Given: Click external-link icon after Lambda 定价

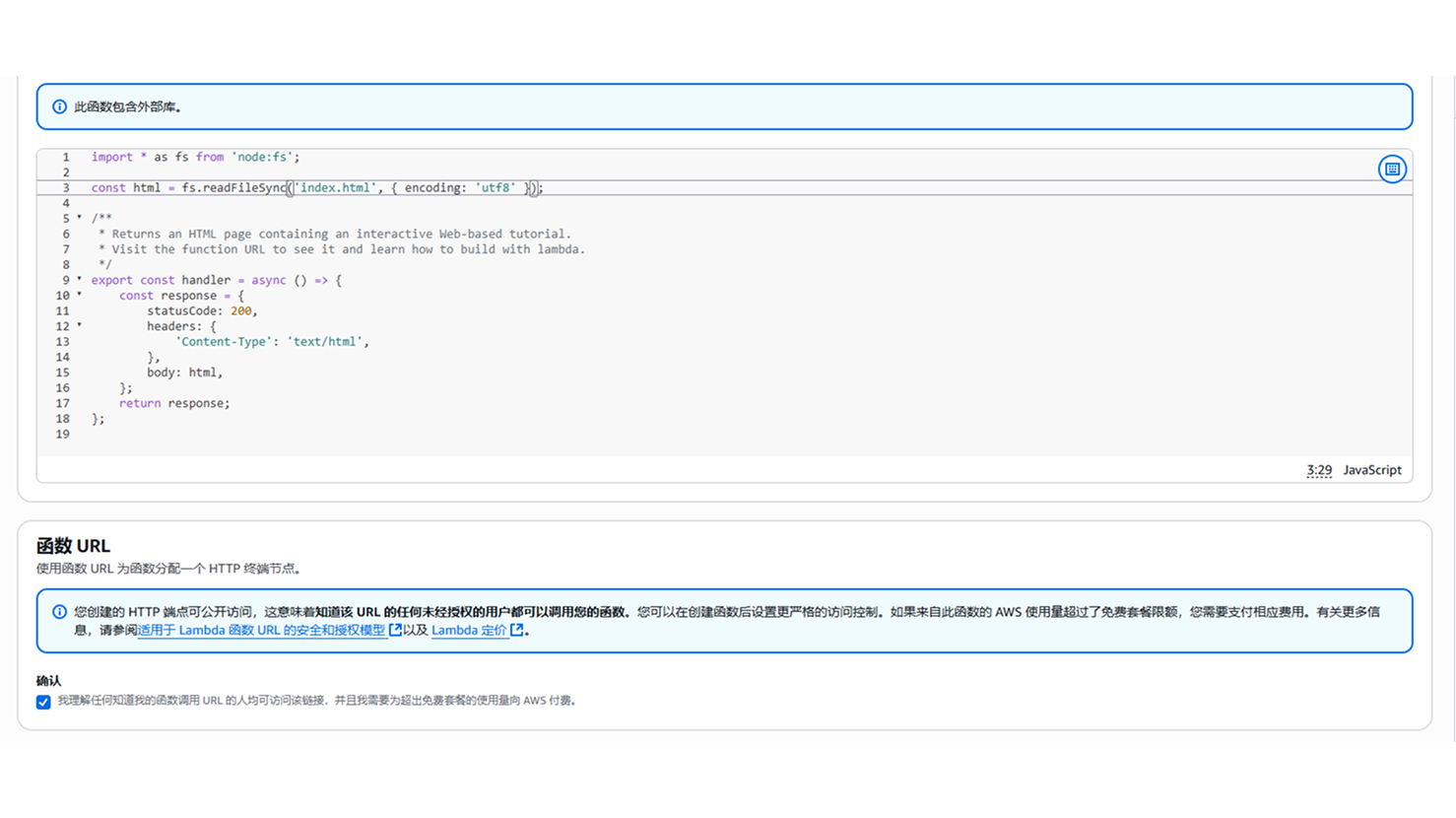Looking at the screenshot, I should pos(516,630).
